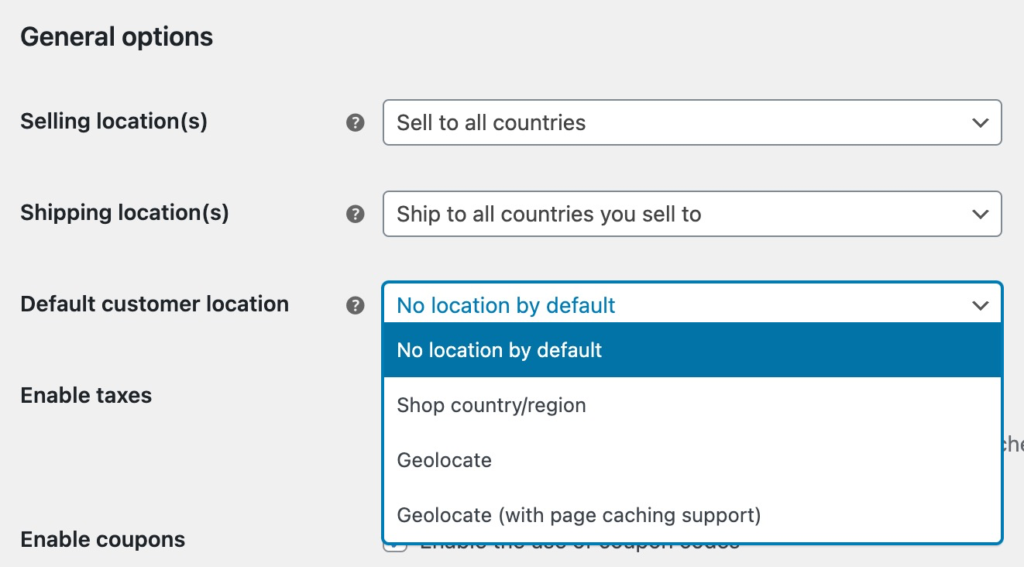1024x567 pixels.
Task: Pick the Geolocate option
Action: coord(692,460)
